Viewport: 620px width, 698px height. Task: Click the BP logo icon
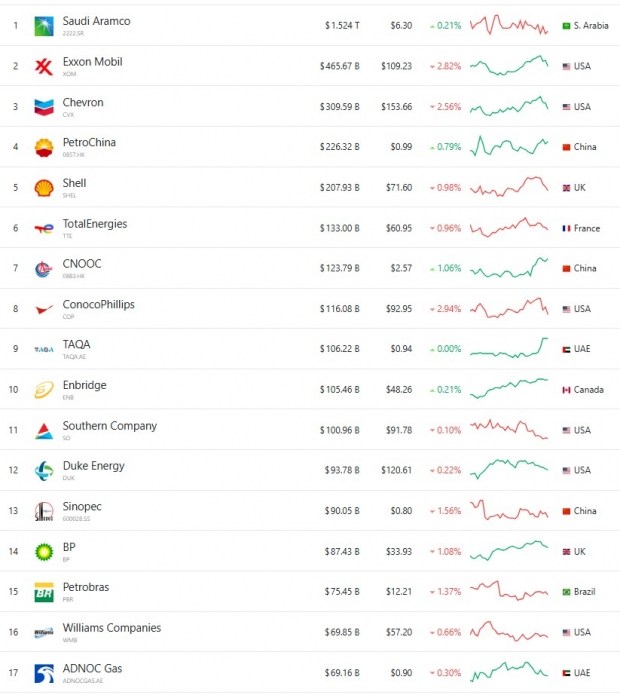click(x=44, y=552)
